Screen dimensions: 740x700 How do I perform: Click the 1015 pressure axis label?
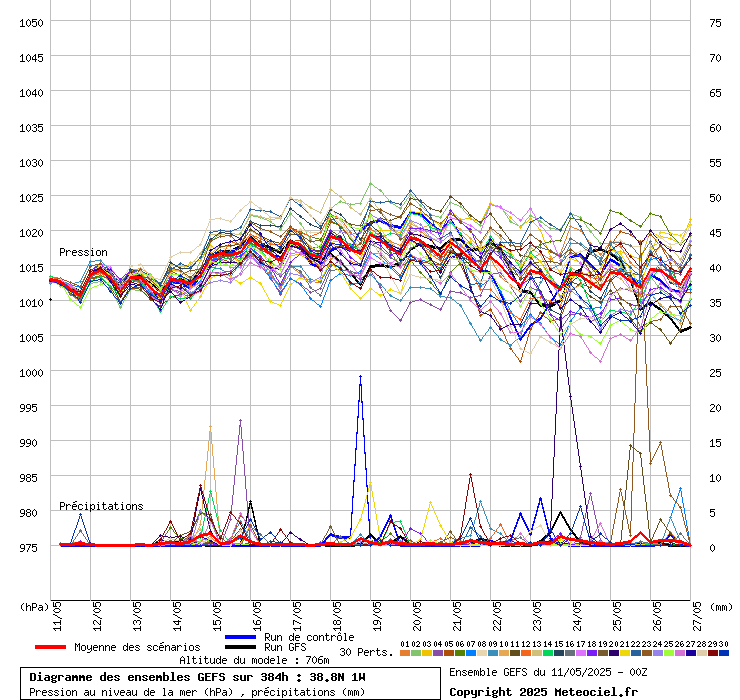31,268
